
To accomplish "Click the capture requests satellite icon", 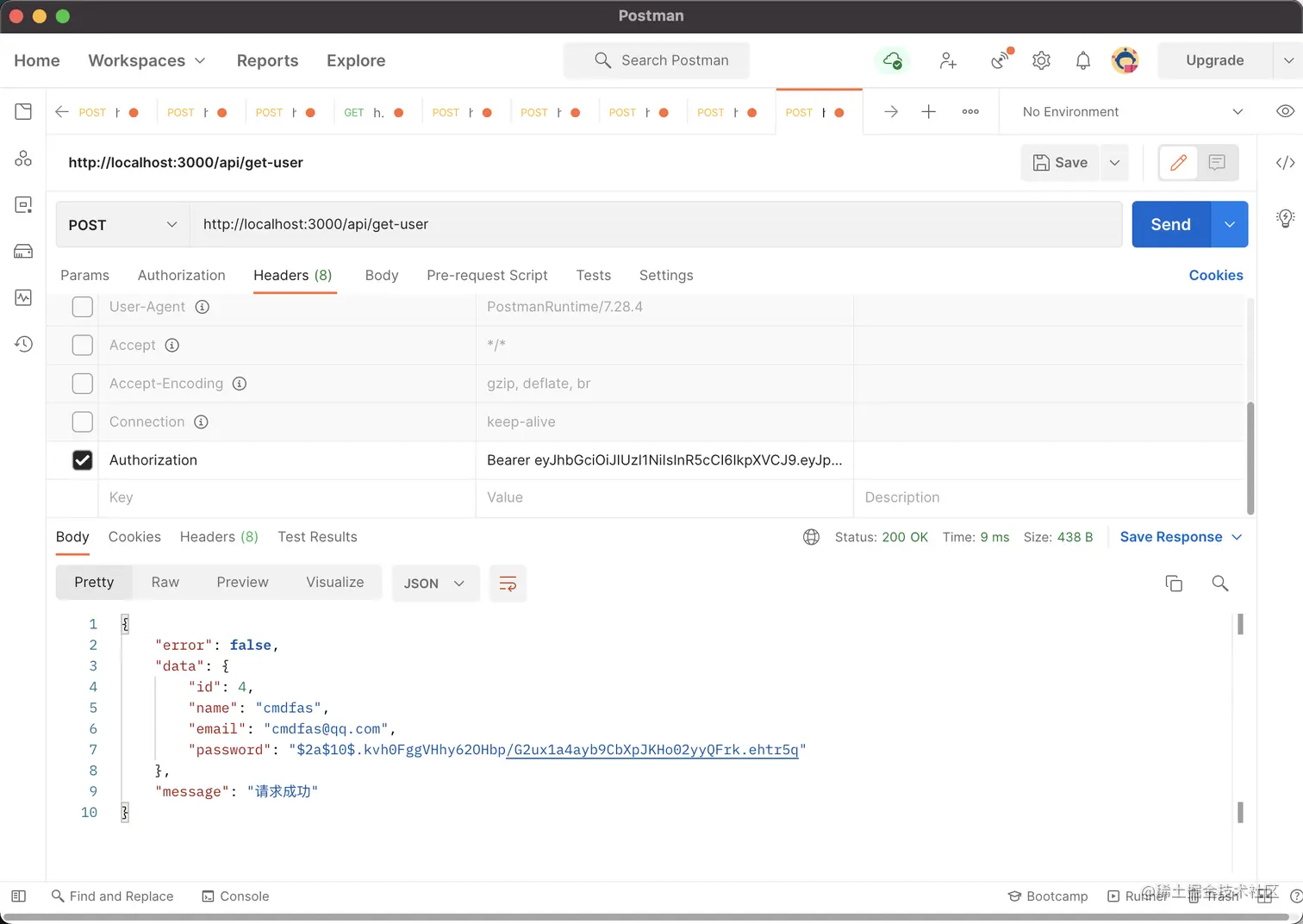I will tap(1001, 59).
